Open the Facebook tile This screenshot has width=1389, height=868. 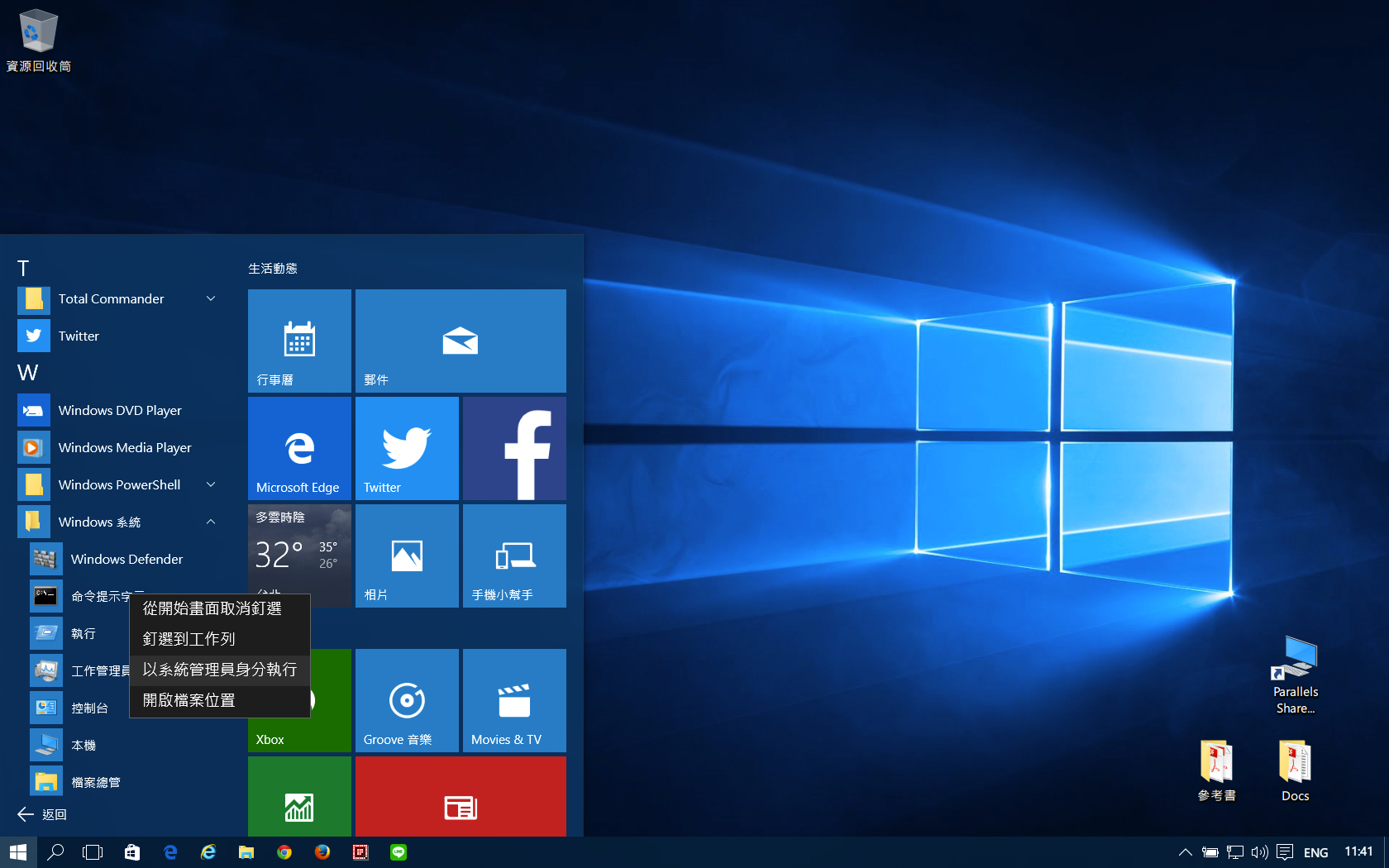pyautogui.click(x=514, y=448)
